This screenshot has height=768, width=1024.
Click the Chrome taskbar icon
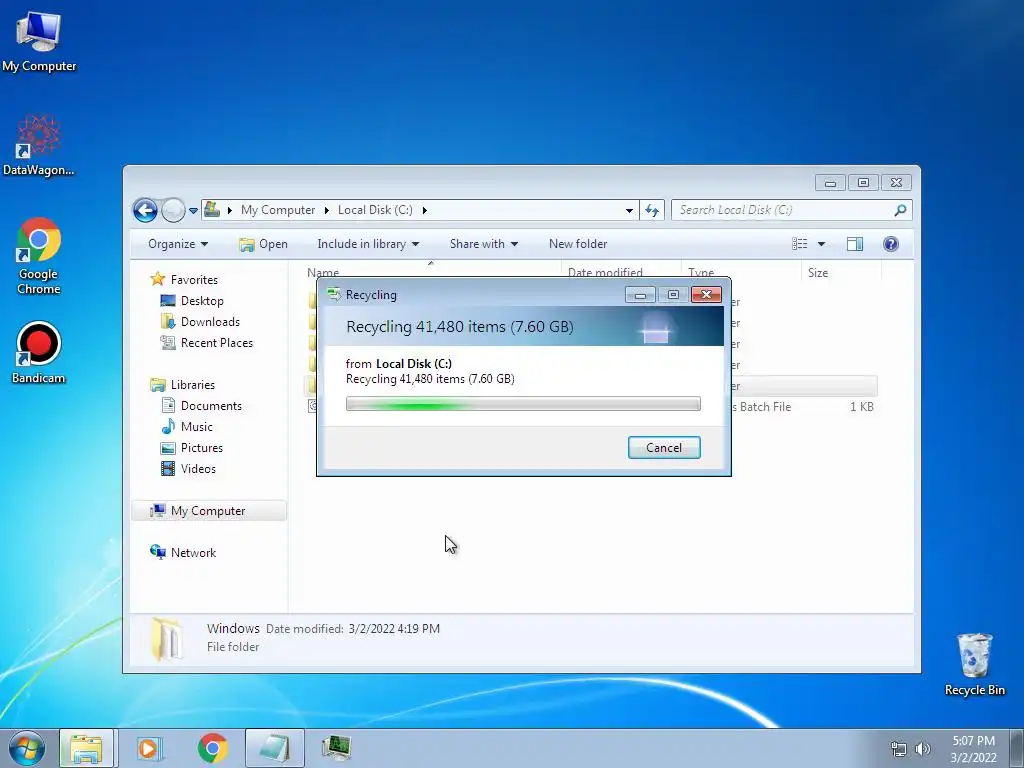point(212,748)
